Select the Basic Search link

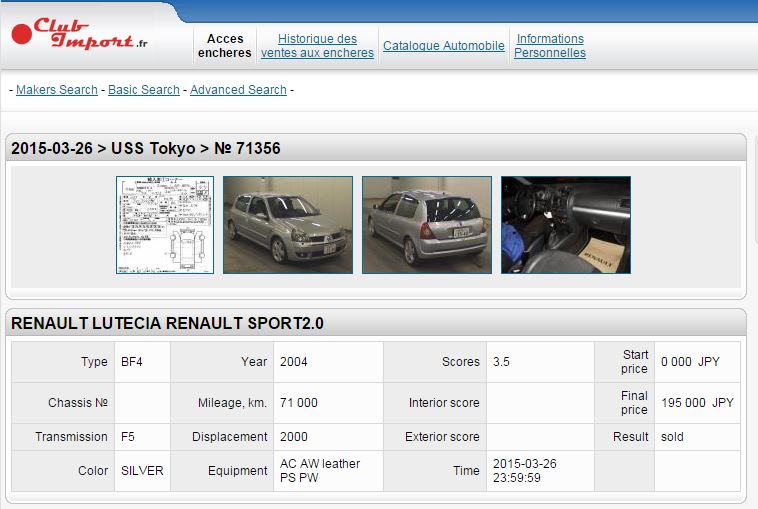(x=144, y=90)
